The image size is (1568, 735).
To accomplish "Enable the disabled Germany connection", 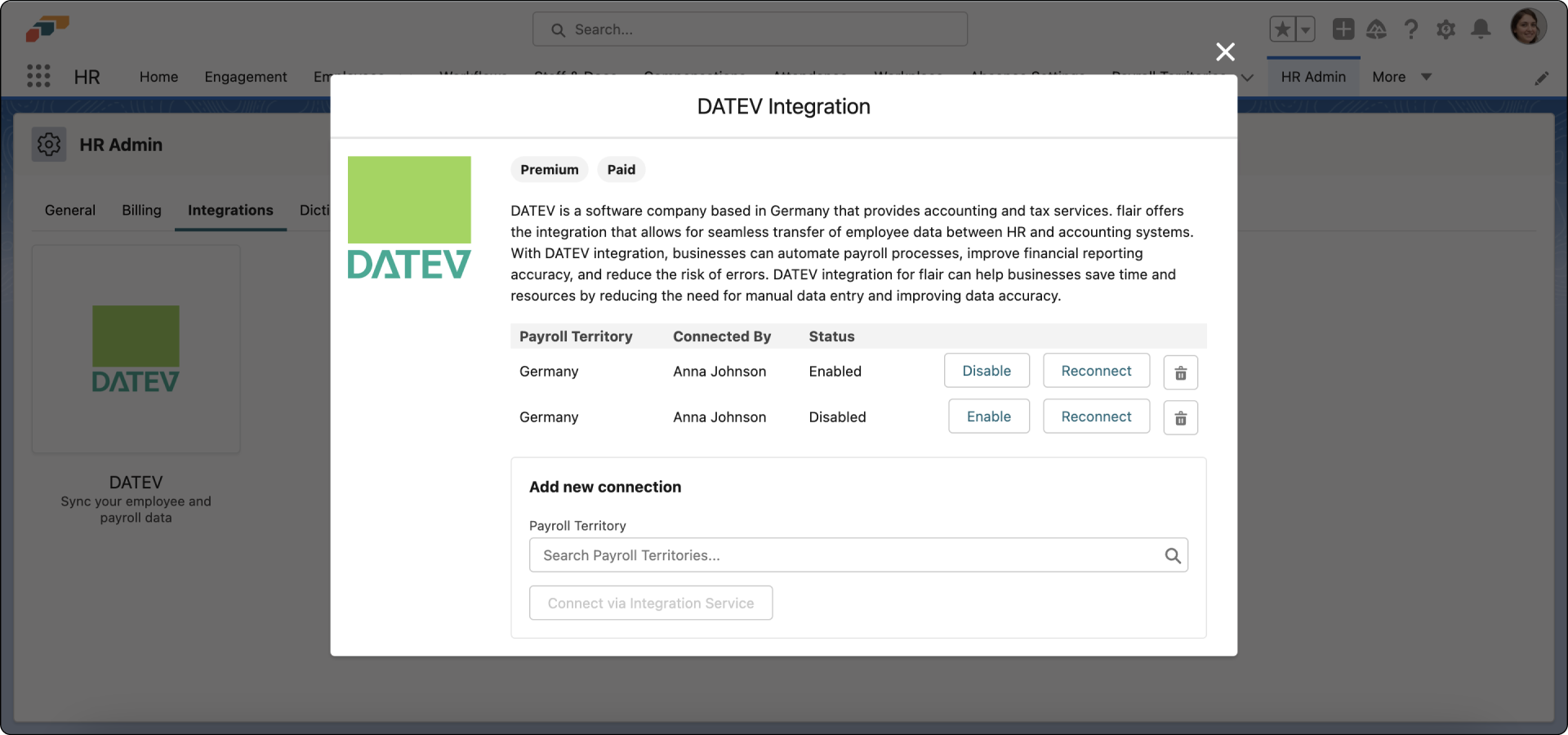I will [x=988, y=416].
